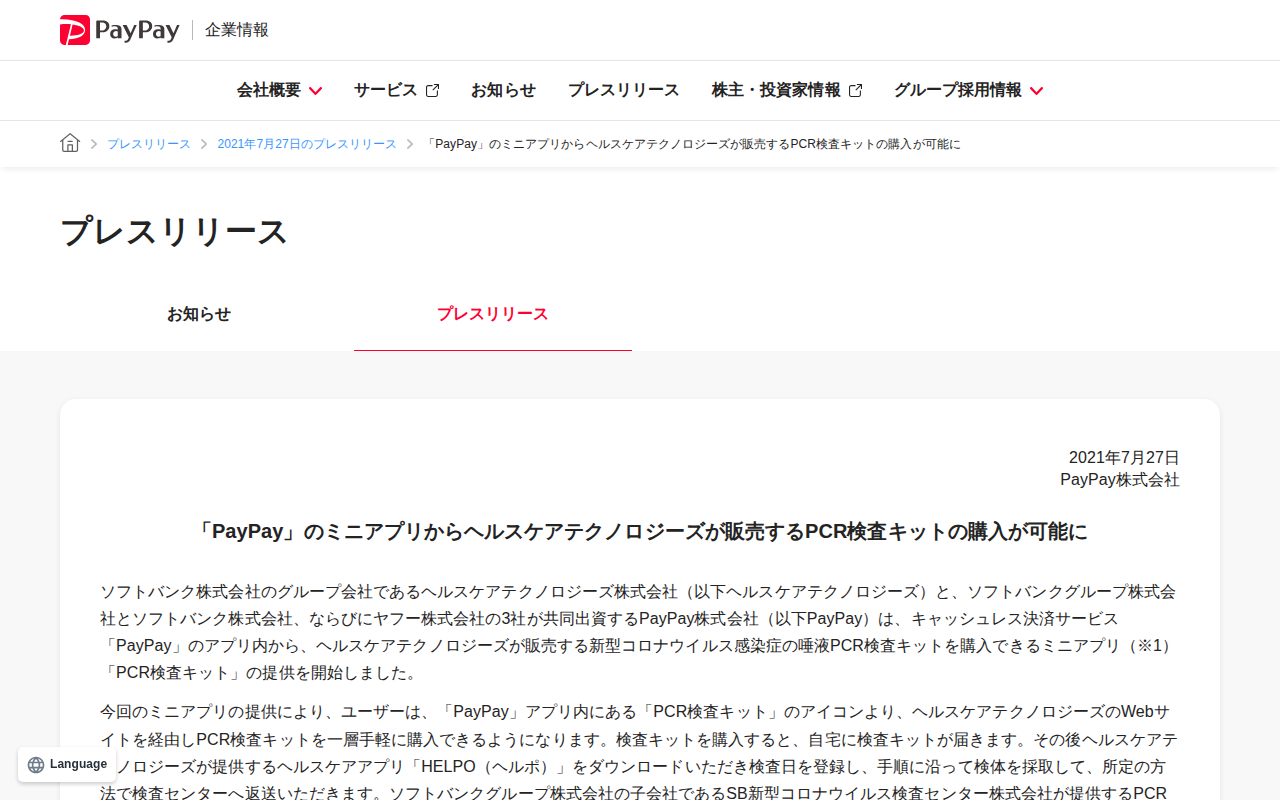Open the サービス menu item
This screenshot has height=800, width=1280.
(386, 90)
